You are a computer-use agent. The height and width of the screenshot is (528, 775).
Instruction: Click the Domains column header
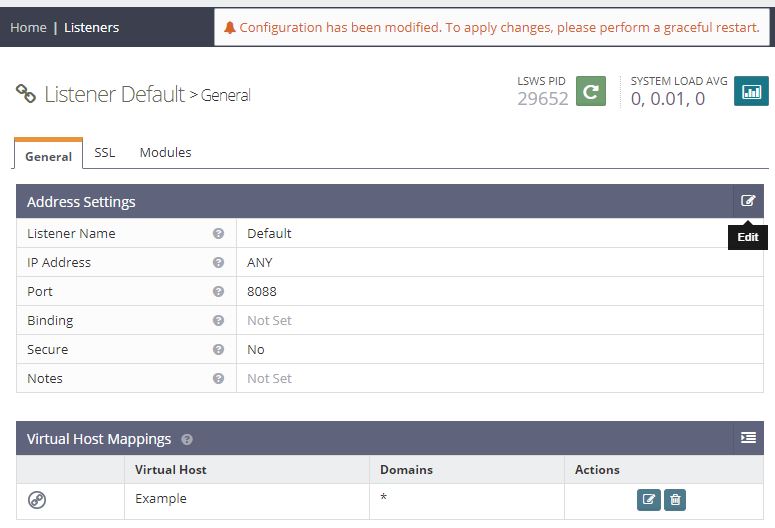406,470
